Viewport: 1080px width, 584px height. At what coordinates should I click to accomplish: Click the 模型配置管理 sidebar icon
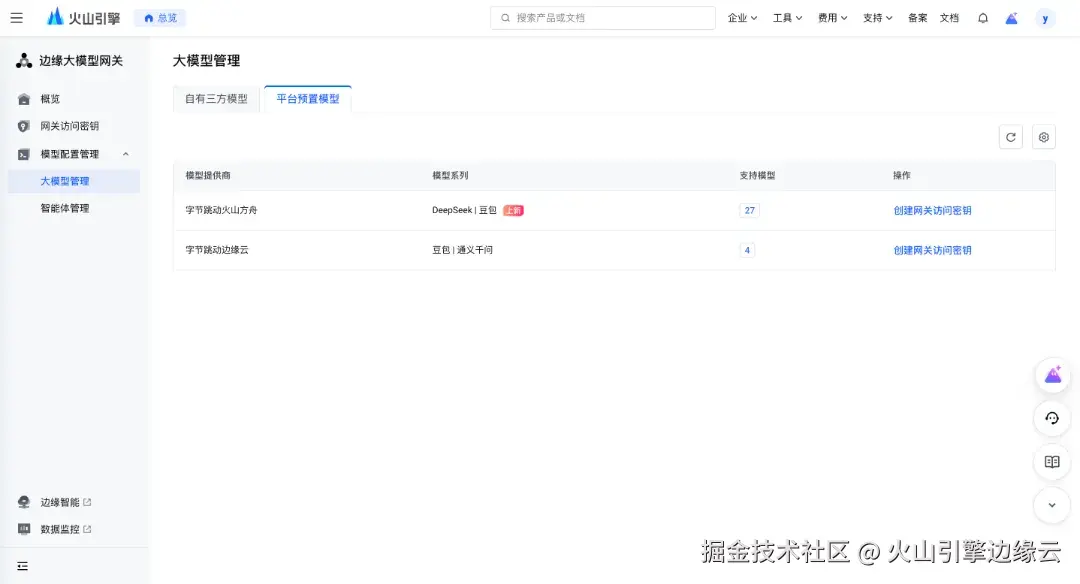tap(23, 154)
